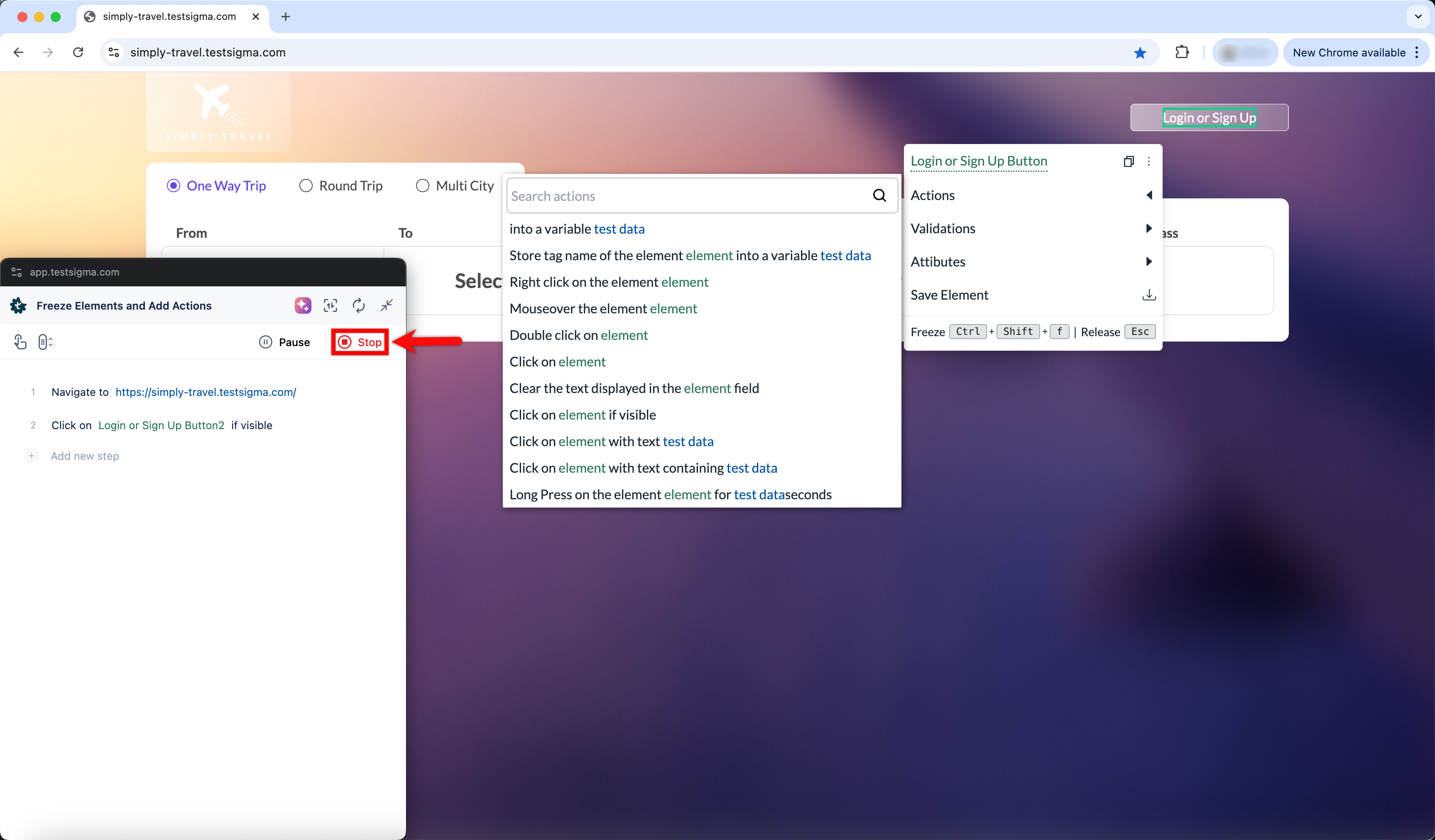Collapse the Actions submenu arrow

[x=1148, y=195]
